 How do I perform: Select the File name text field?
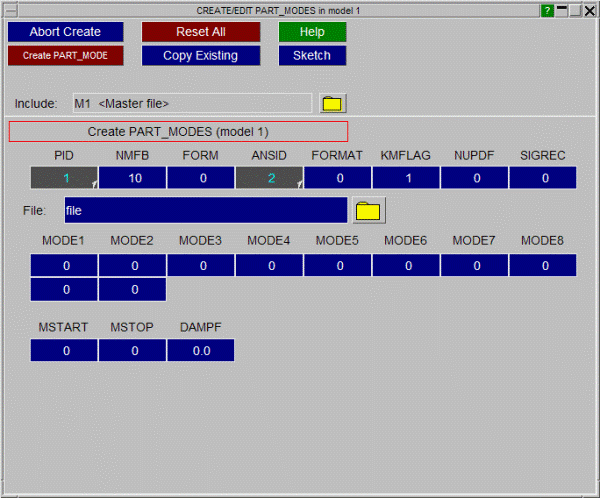click(205, 210)
